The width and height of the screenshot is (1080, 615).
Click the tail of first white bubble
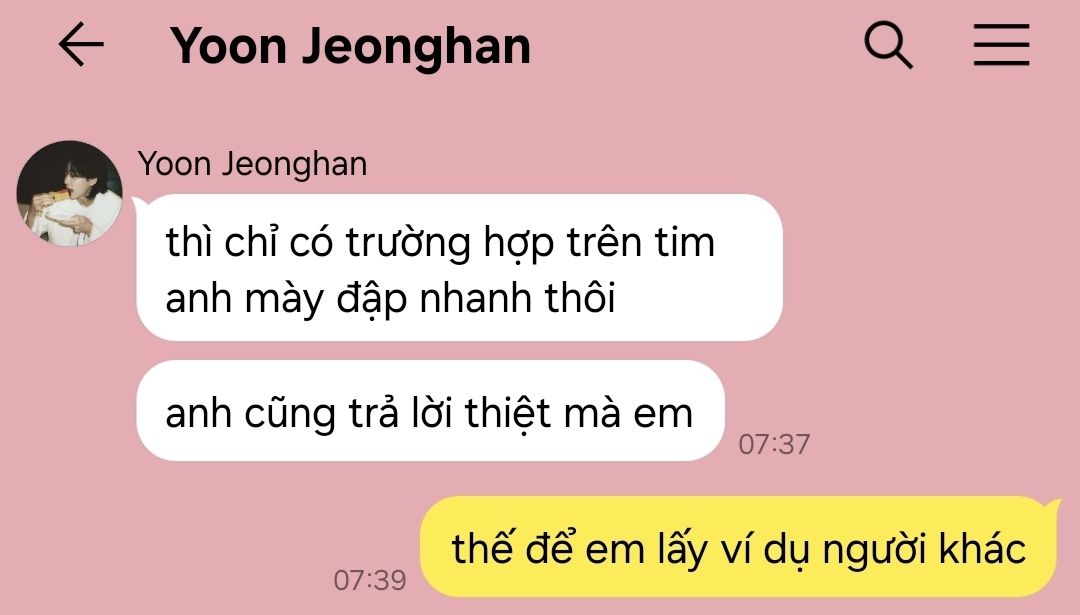point(138,202)
